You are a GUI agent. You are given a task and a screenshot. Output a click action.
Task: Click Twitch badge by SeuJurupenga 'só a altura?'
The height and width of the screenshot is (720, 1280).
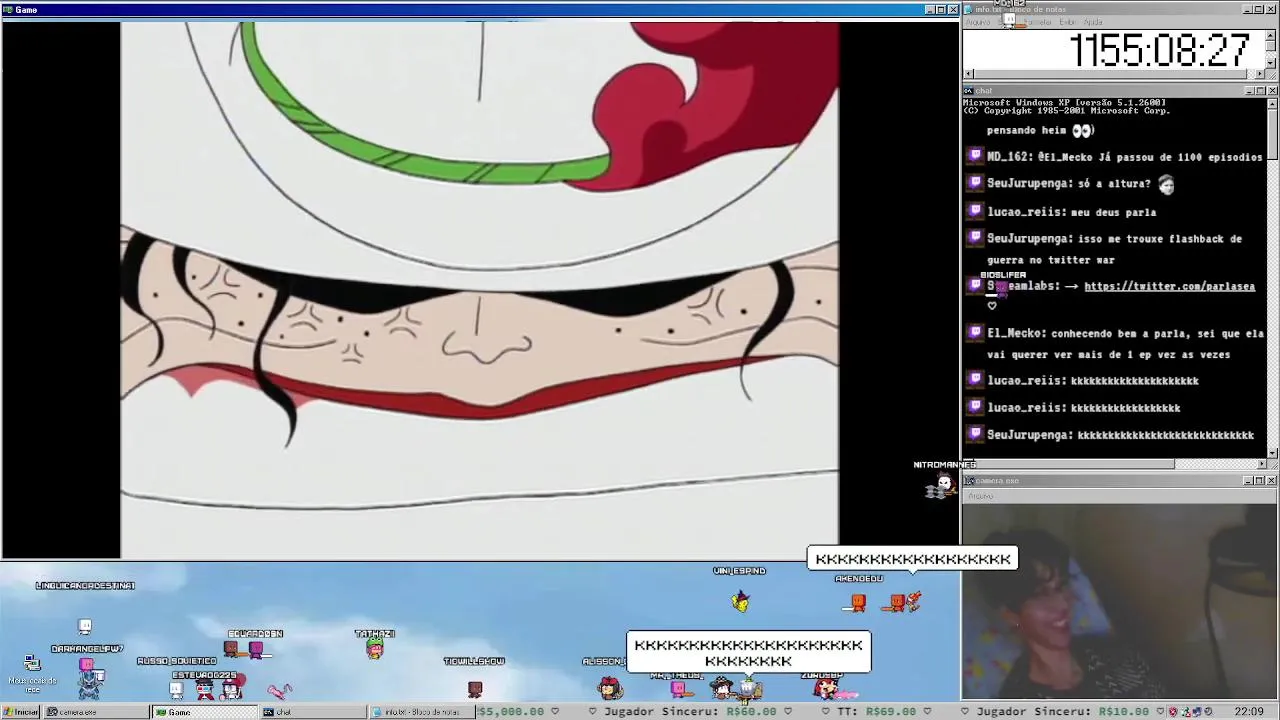click(x=976, y=183)
